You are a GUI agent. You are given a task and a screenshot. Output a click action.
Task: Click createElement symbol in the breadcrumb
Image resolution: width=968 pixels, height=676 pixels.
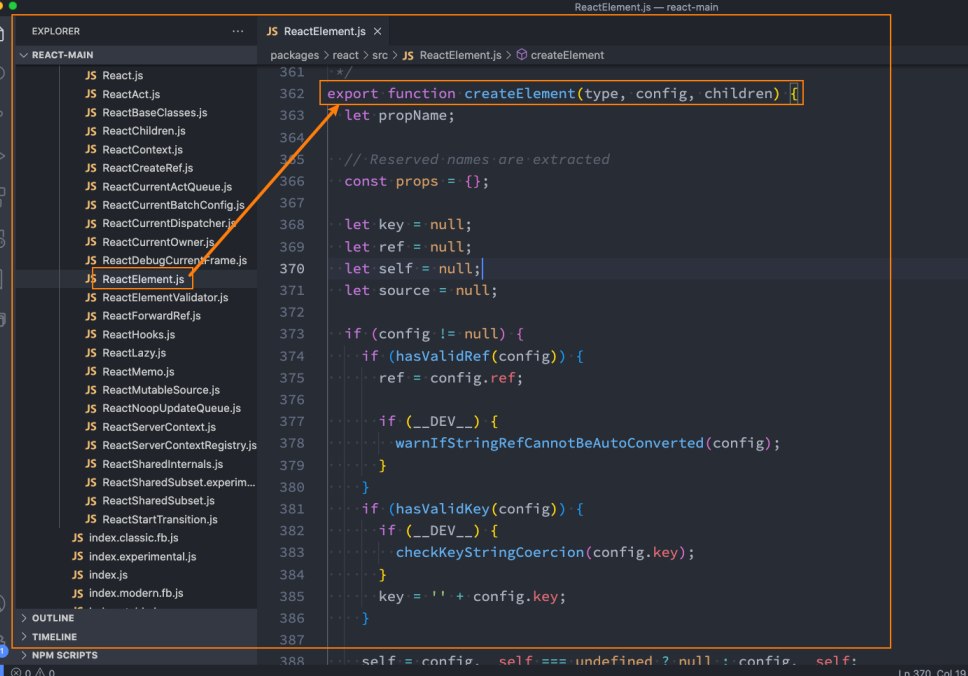pyautogui.click(x=567, y=55)
